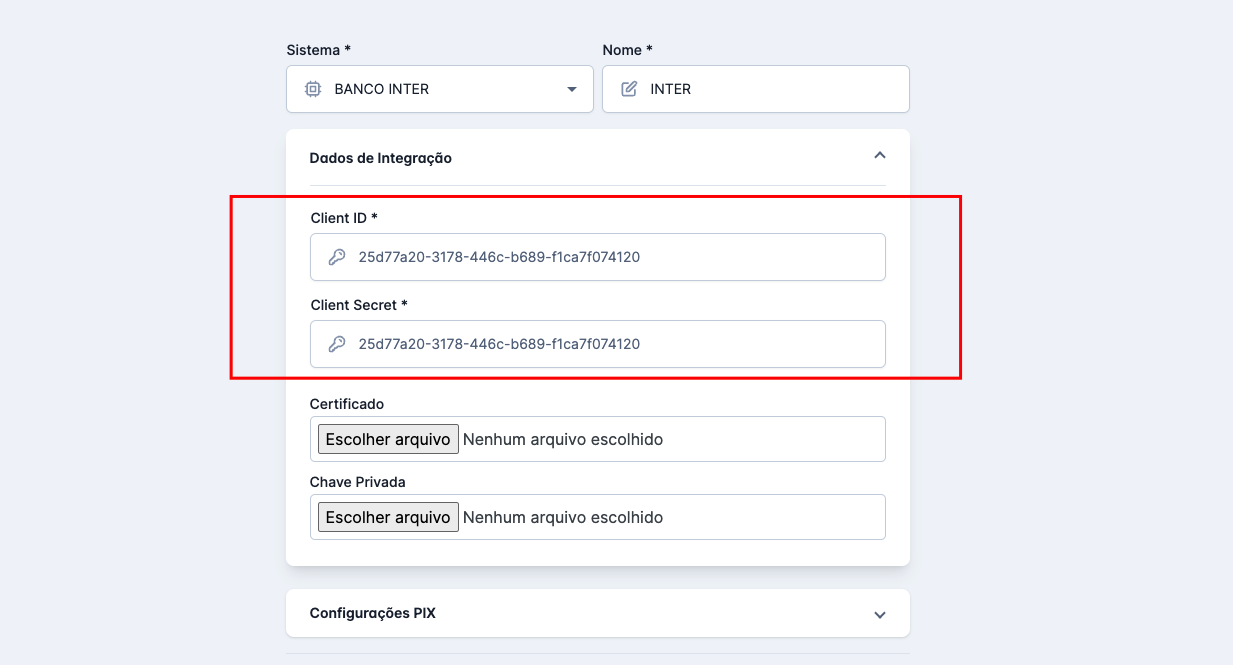Click the chip icon in Sistema field
The width and height of the screenshot is (1233, 665).
click(313, 89)
